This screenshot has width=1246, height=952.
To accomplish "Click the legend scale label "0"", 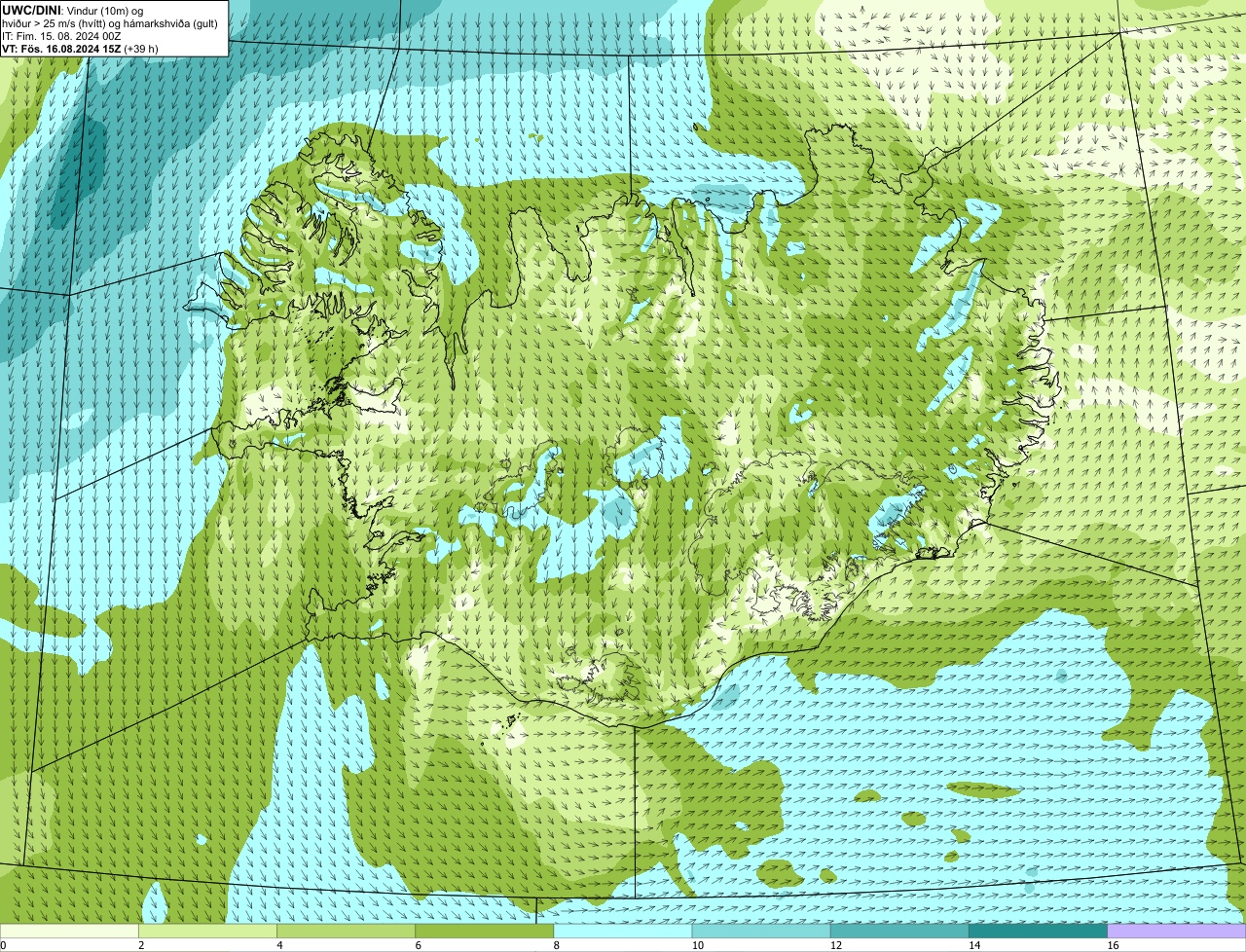I will click(x=4, y=945).
